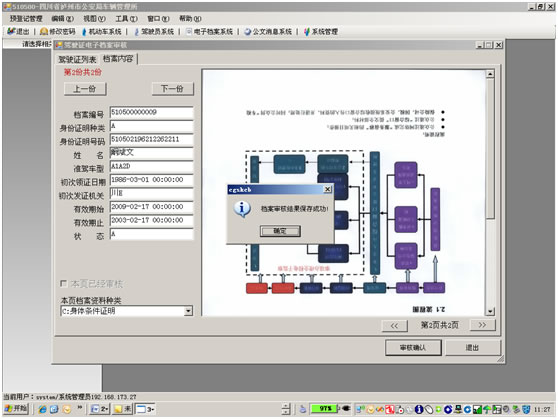Image resolution: width=558 pixels, height=419 pixels.
Task: Click the 审核确认 button
Action: (413, 347)
